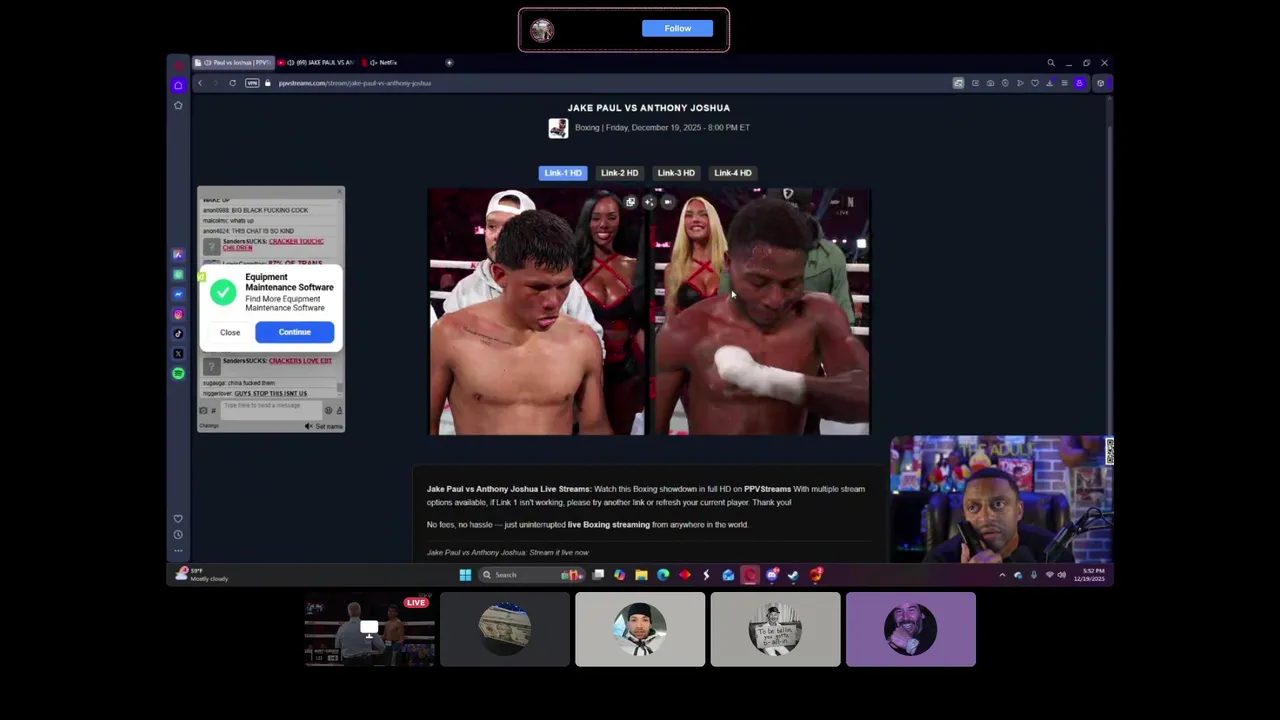Open the weather widget showing Mostly cloudy

pos(203,574)
